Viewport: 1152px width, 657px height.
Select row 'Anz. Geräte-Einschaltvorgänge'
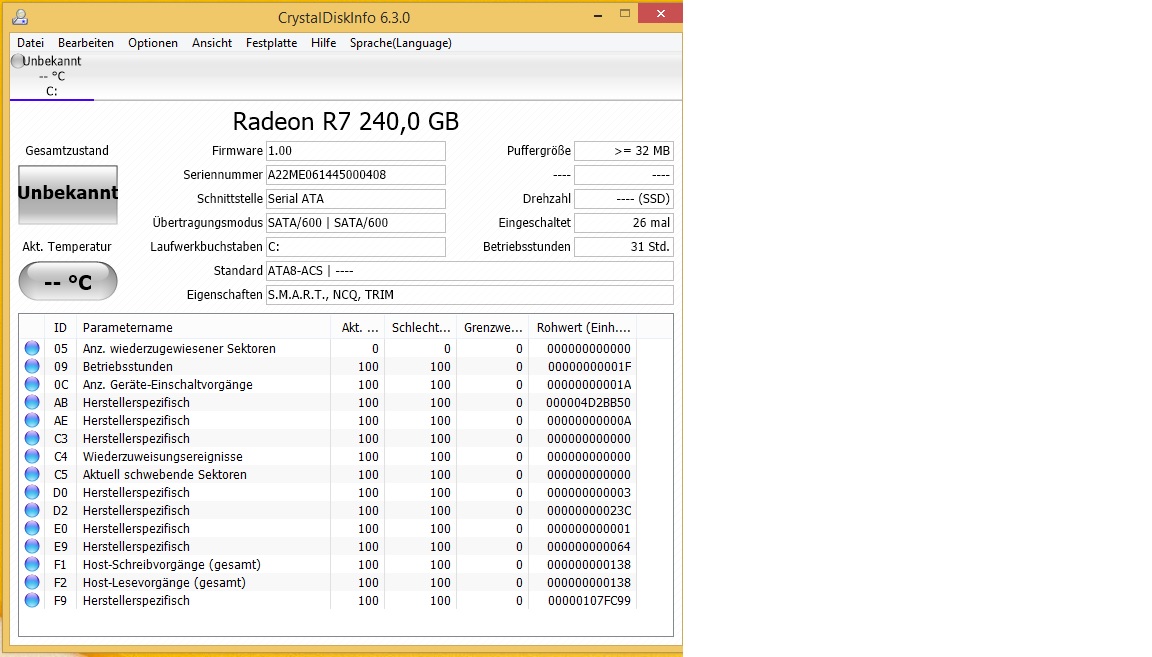tap(328, 384)
